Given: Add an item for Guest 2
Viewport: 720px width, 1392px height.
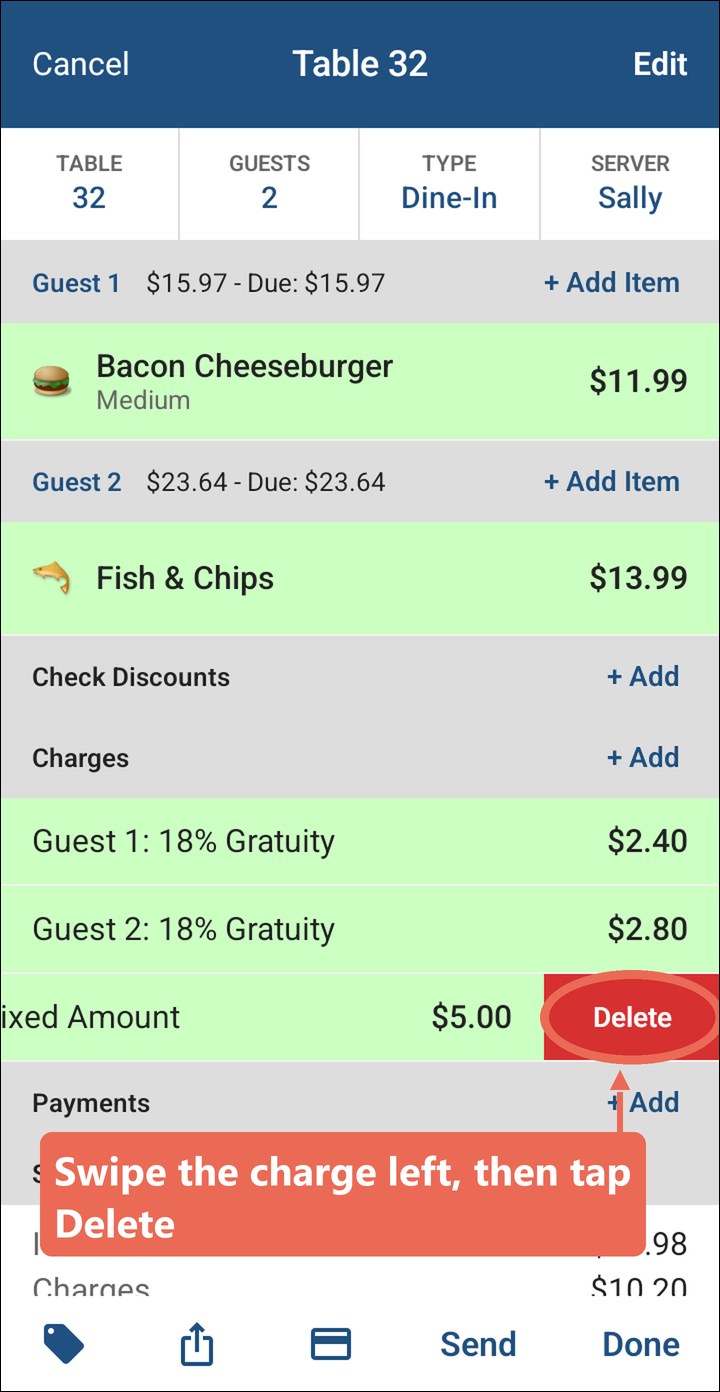Looking at the screenshot, I should click(x=611, y=482).
